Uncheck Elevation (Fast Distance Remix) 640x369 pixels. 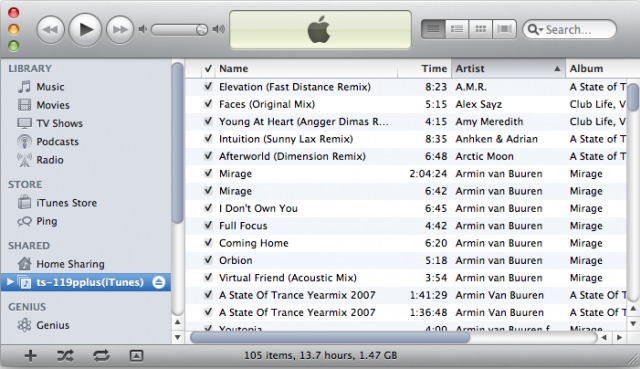tap(208, 86)
